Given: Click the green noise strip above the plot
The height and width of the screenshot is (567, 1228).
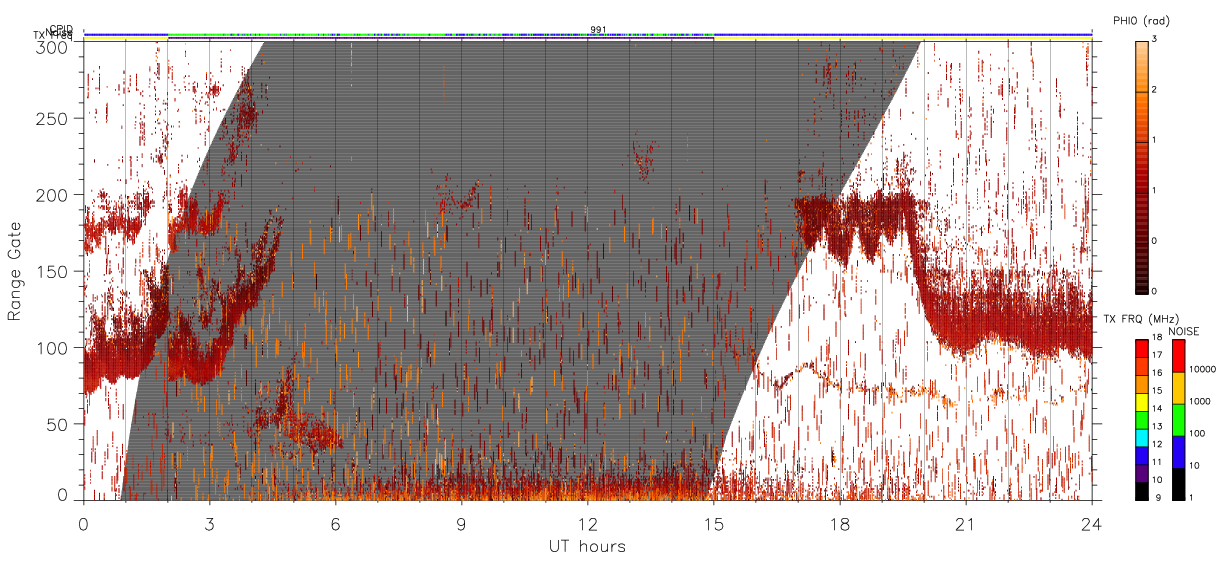Looking at the screenshot, I should tap(440, 37).
